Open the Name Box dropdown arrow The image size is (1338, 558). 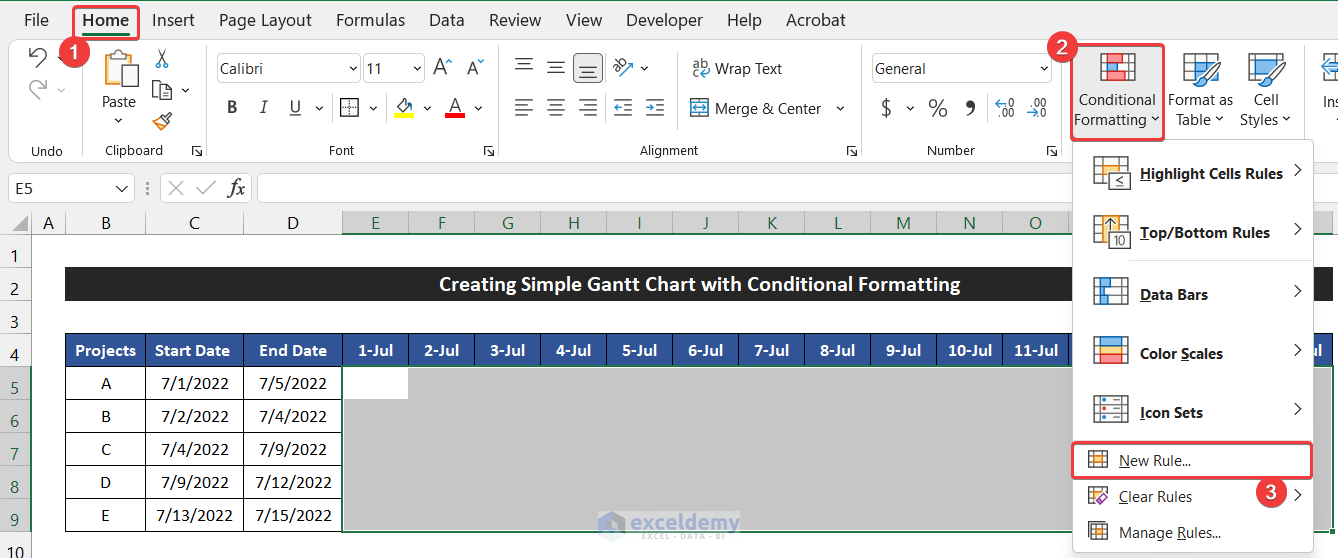[x=122, y=188]
